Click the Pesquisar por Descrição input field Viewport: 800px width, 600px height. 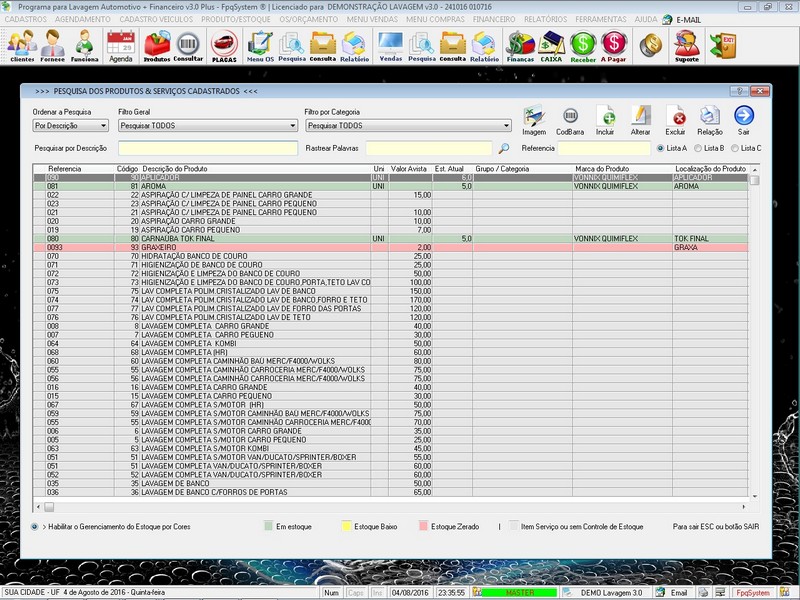(208, 148)
